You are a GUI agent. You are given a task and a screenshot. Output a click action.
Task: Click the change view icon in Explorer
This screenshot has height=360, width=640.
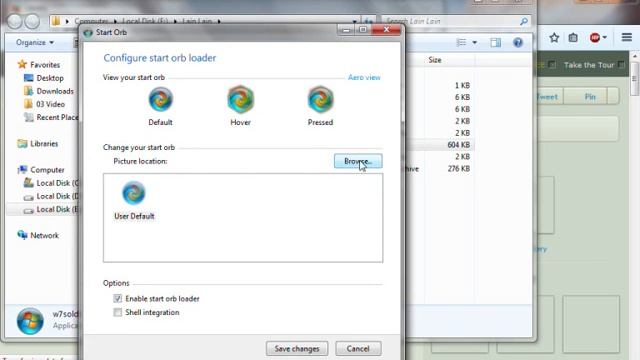point(462,42)
